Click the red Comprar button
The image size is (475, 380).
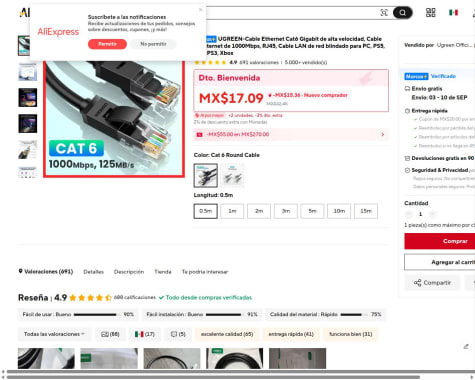(440, 241)
